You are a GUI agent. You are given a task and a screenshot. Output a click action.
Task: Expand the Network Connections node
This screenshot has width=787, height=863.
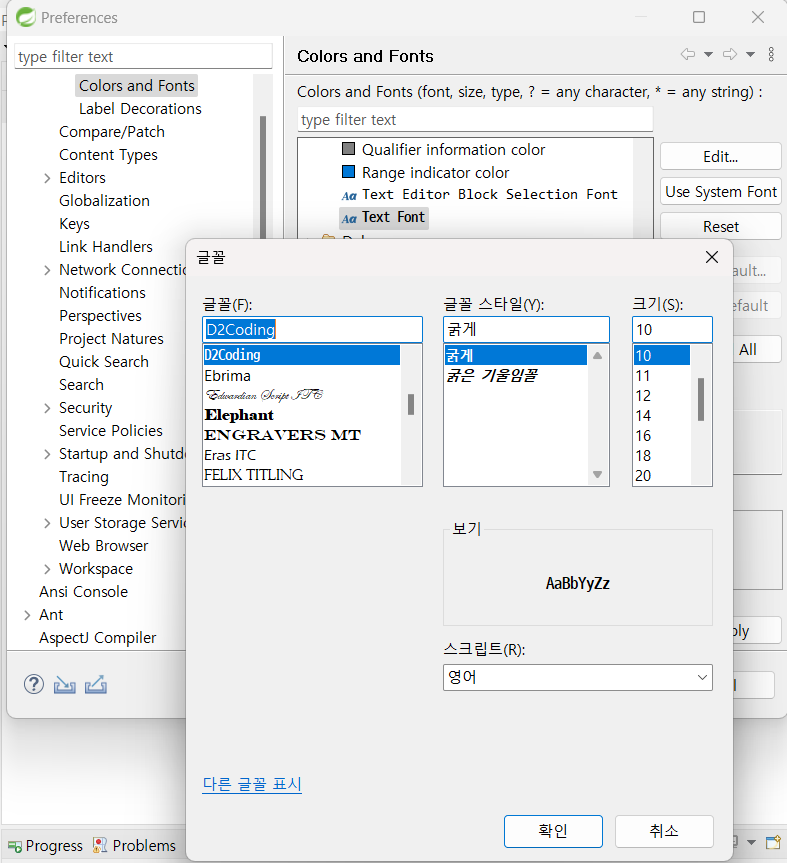[x=47, y=270]
